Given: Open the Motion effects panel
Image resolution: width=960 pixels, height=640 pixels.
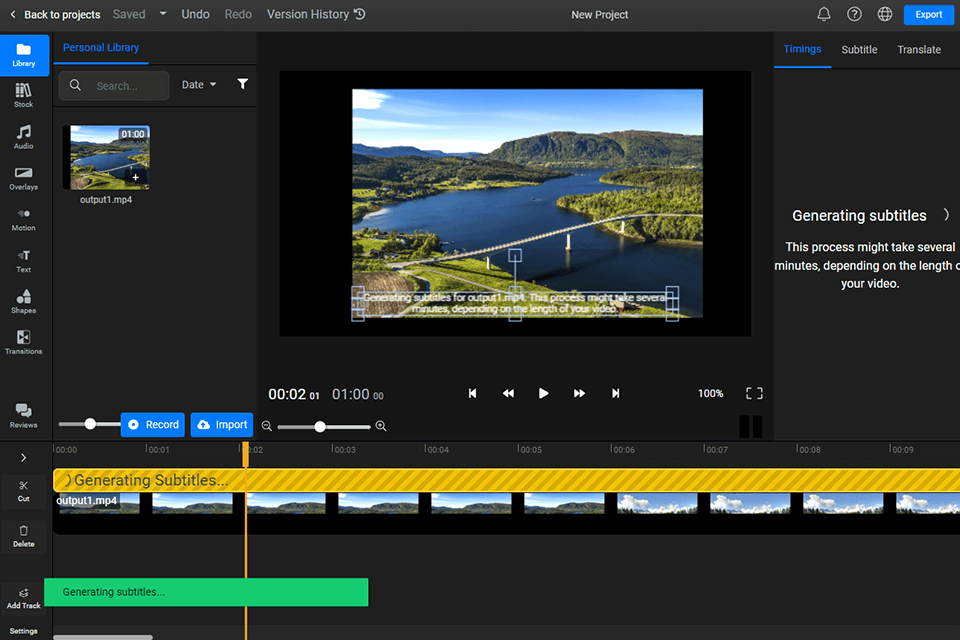Looking at the screenshot, I should click(x=23, y=219).
